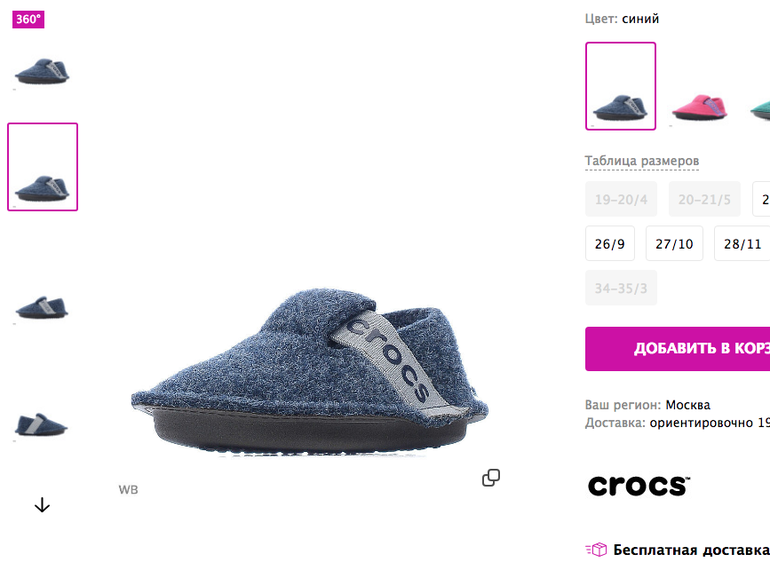
Task: Select the highlighted second shoe thumbnail
Action: click(42, 167)
